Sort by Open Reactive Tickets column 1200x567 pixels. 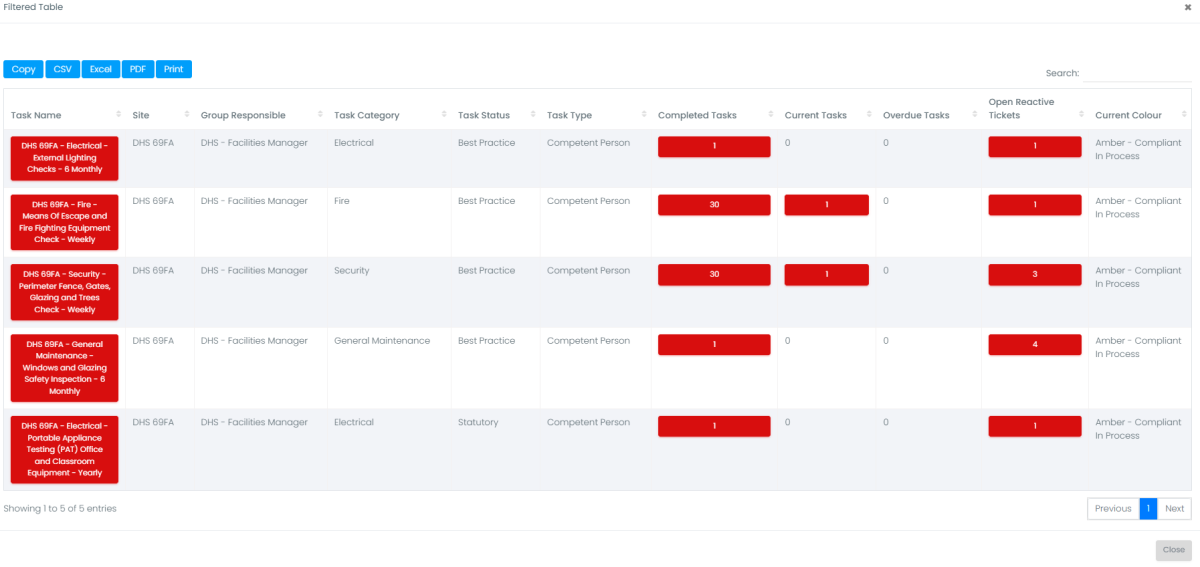click(1021, 108)
